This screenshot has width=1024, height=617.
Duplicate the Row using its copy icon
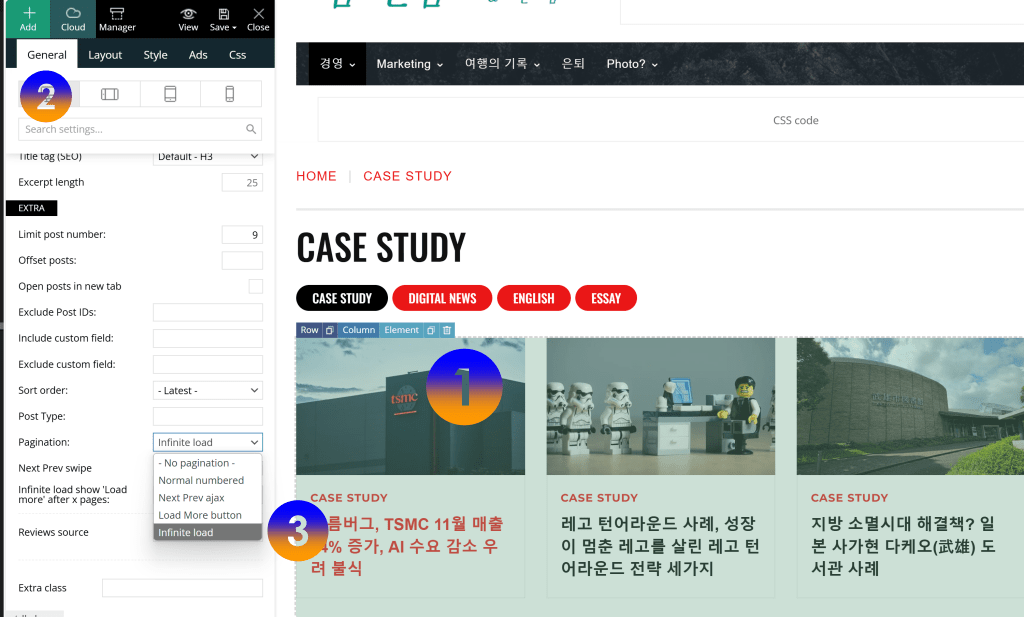tap(329, 331)
